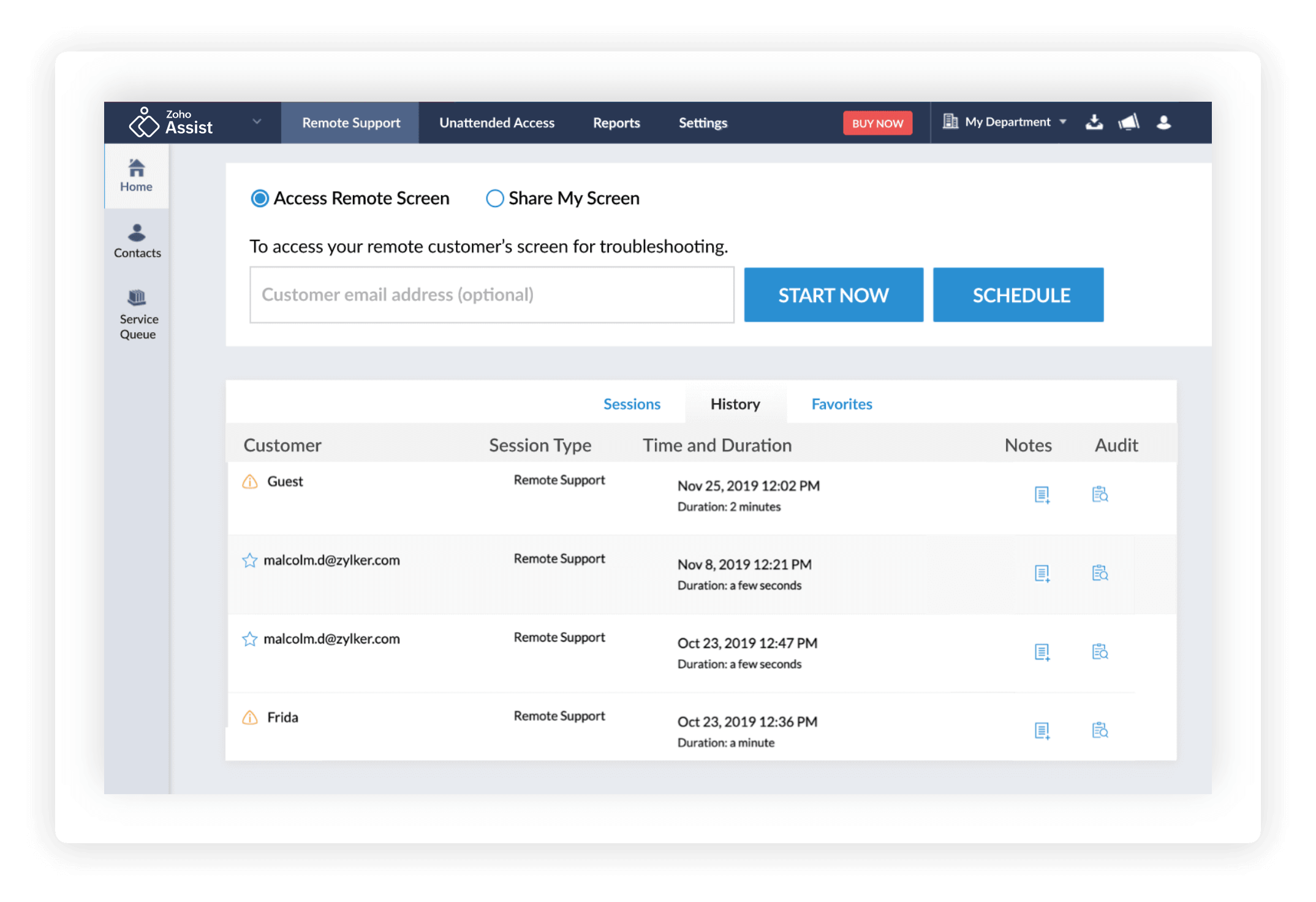Add notes for Frida's session
The image size is (1316, 902).
pyautogui.click(x=1042, y=730)
